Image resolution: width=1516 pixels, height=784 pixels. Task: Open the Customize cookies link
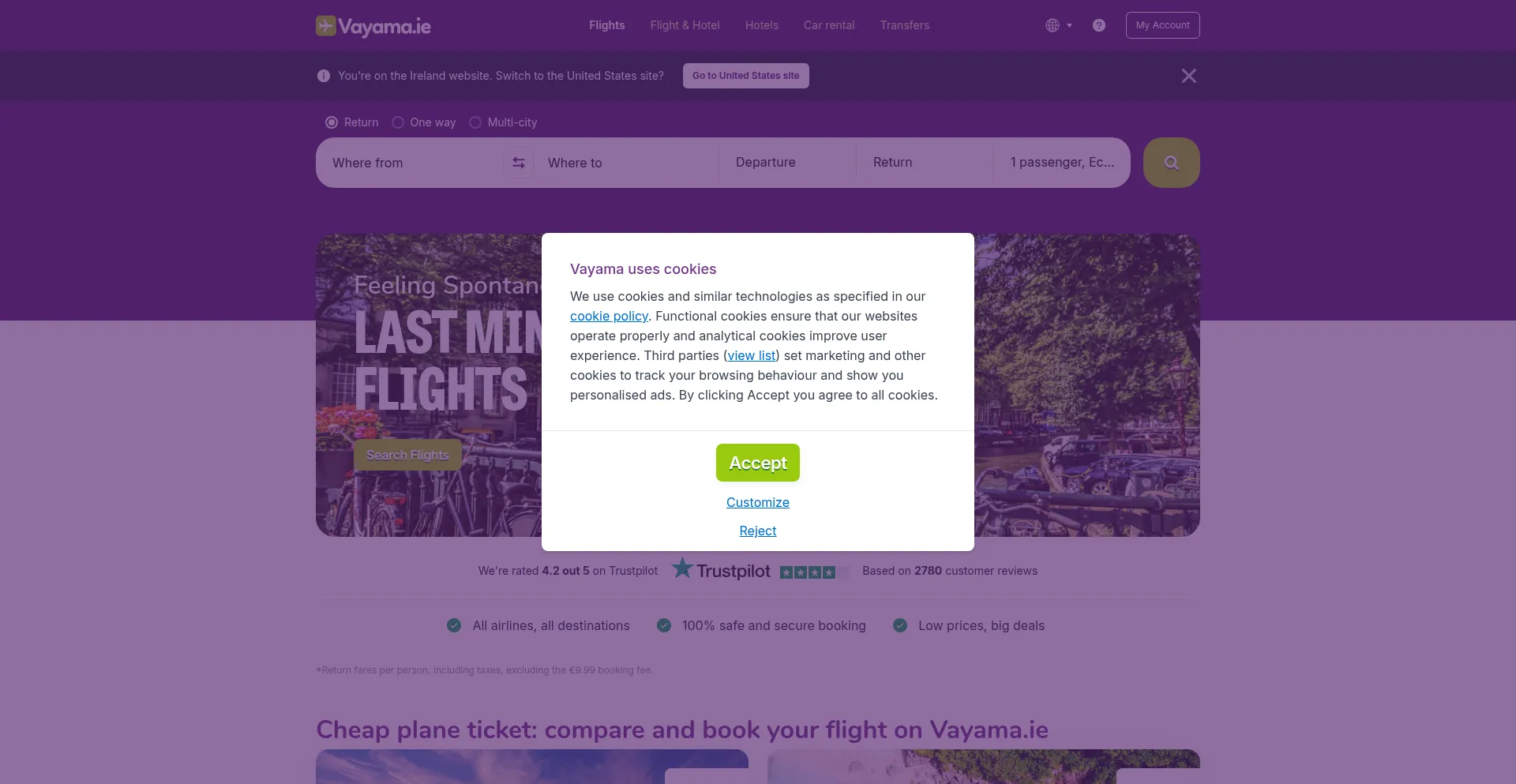click(x=757, y=502)
